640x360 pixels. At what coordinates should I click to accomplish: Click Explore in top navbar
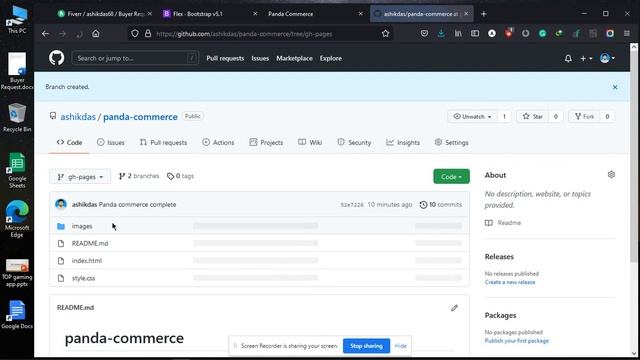click(x=331, y=58)
